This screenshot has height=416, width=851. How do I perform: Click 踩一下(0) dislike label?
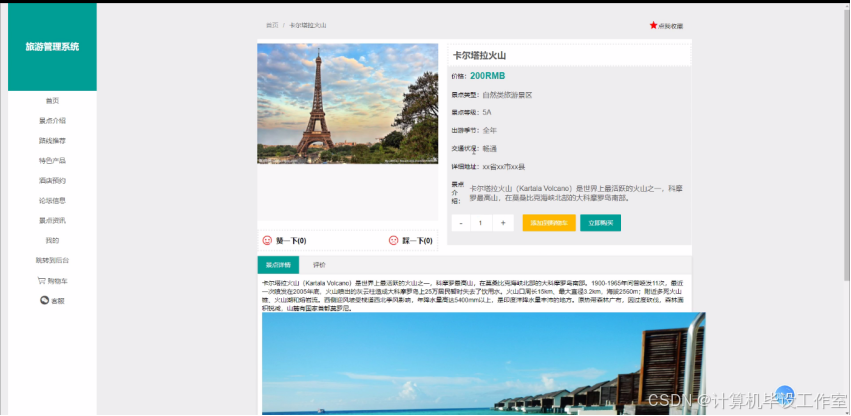pos(417,241)
